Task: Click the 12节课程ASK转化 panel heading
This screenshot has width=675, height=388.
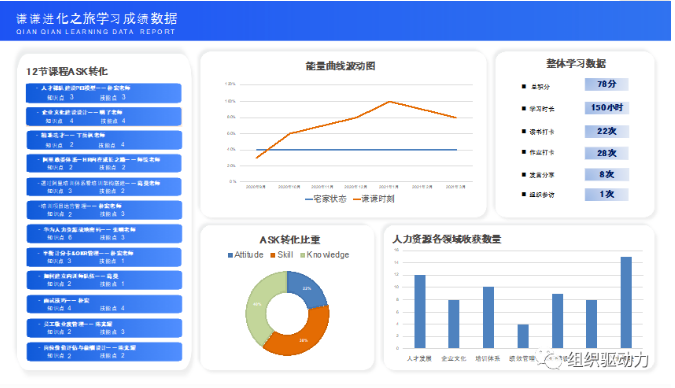Action: pyautogui.click(x=67, y=71)
